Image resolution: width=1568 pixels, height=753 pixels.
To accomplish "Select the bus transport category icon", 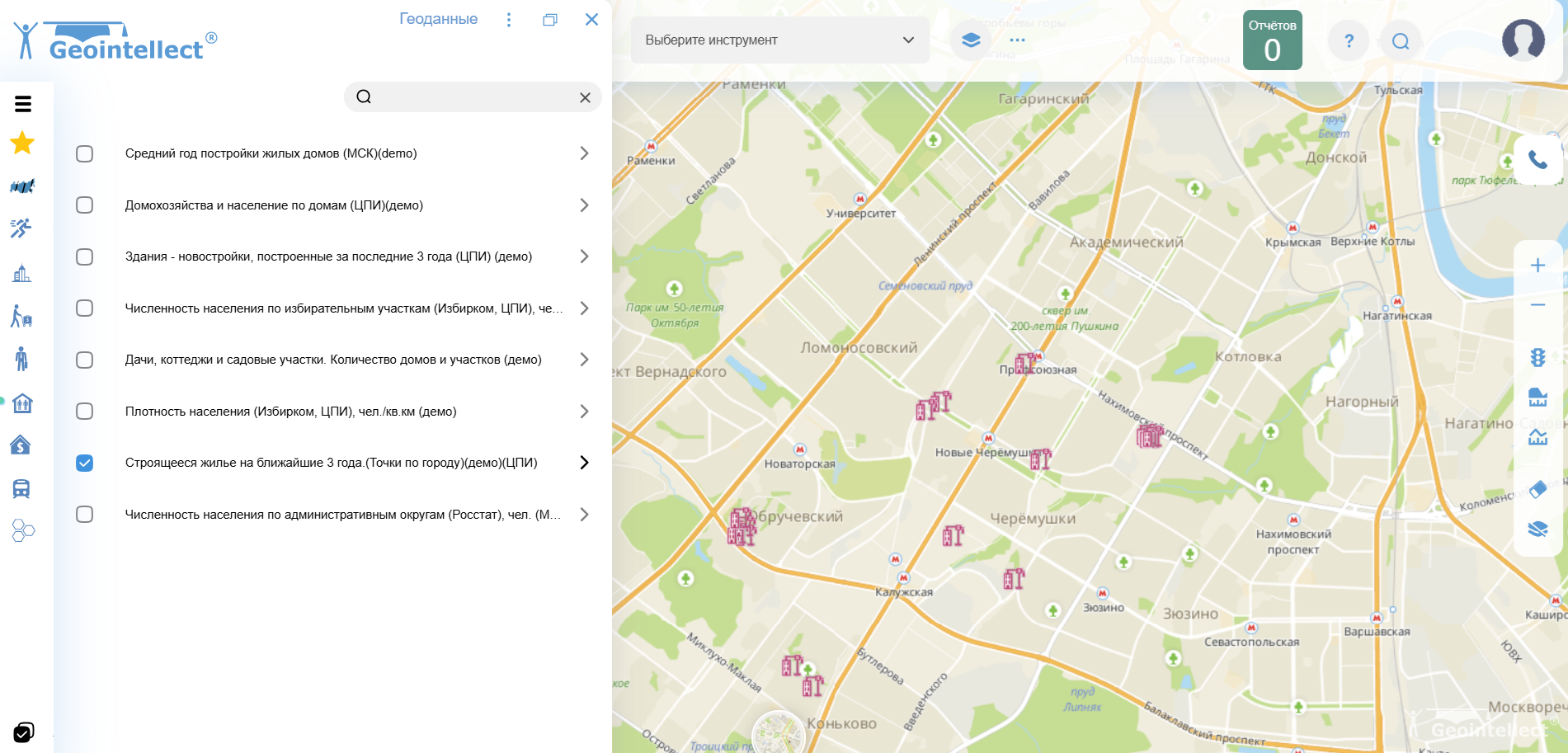I will click(x=21, y=488).
